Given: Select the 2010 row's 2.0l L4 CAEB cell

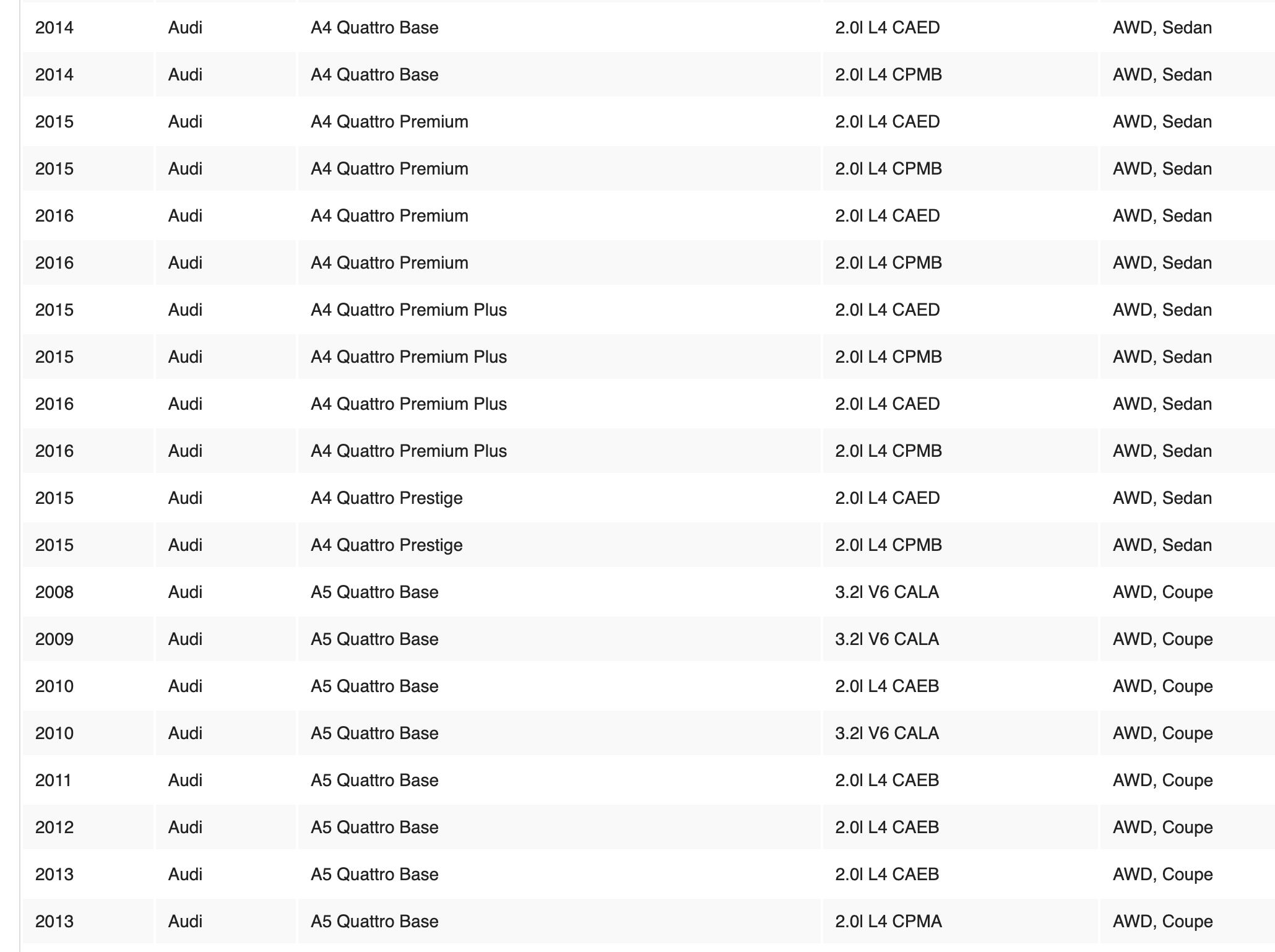Looking at the screenshot, I should pyautogui.click(x=886, y=686).
